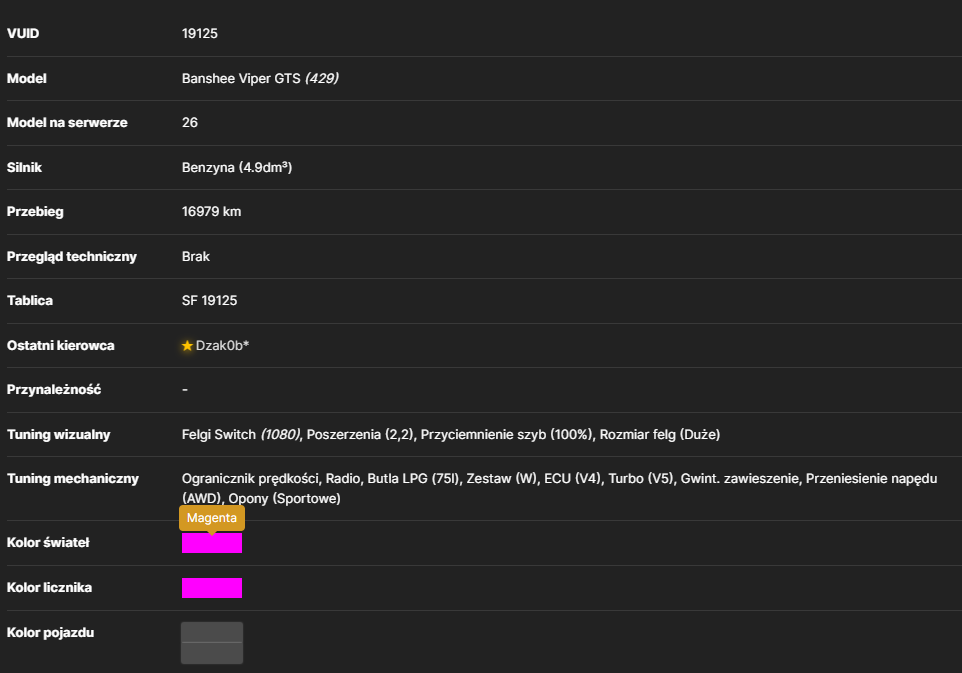Click the engine value Benzyna (4.9dm³)
This screenshot has width=962, height=673.
pyautogui.click(x=237, y=167)
